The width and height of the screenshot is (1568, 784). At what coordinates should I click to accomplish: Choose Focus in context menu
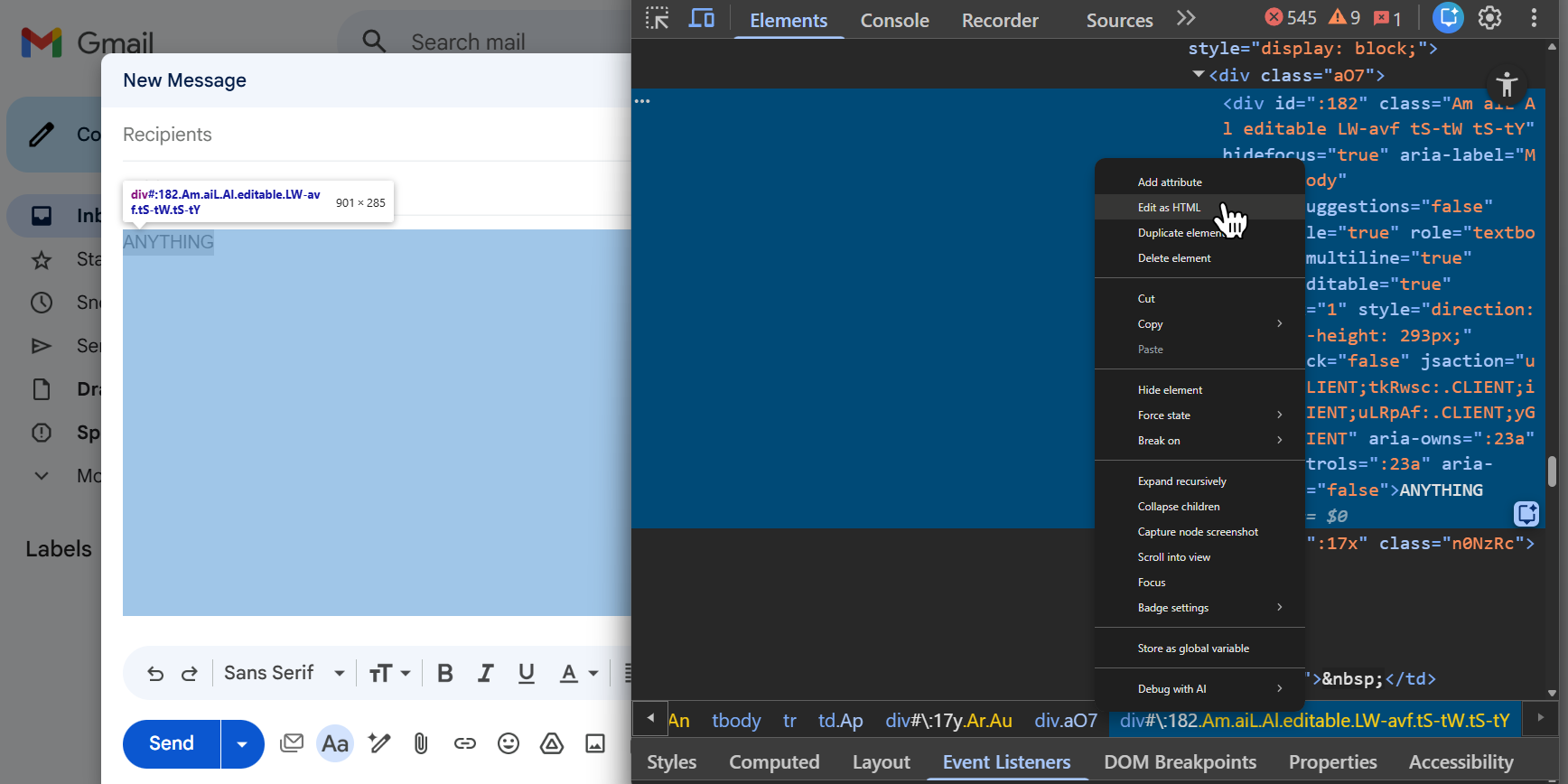click(1199, 583)
